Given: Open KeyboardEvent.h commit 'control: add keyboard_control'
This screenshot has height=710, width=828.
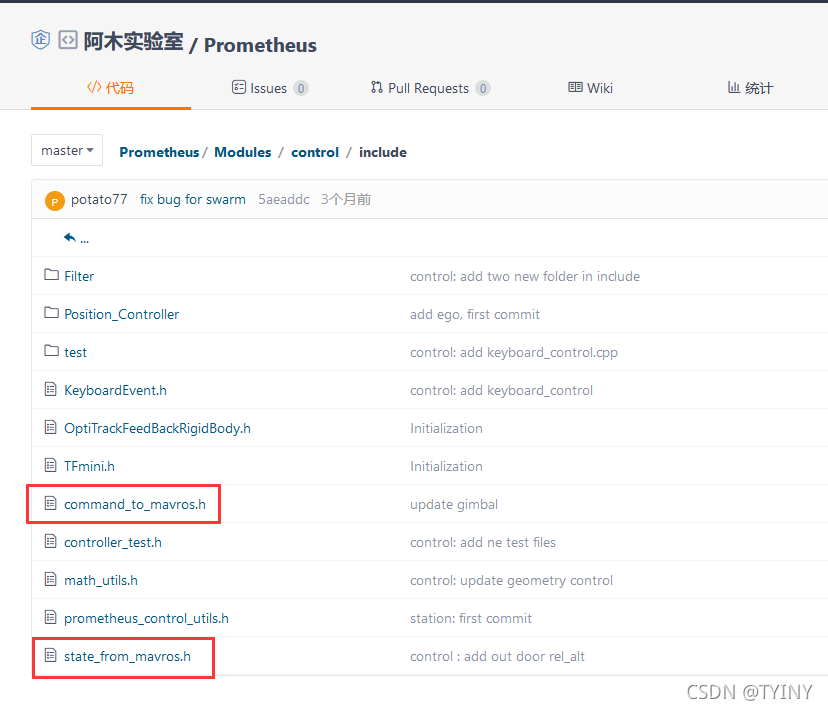Looking at the screenshot, I should pyautogui.click(x=501, y=391).
